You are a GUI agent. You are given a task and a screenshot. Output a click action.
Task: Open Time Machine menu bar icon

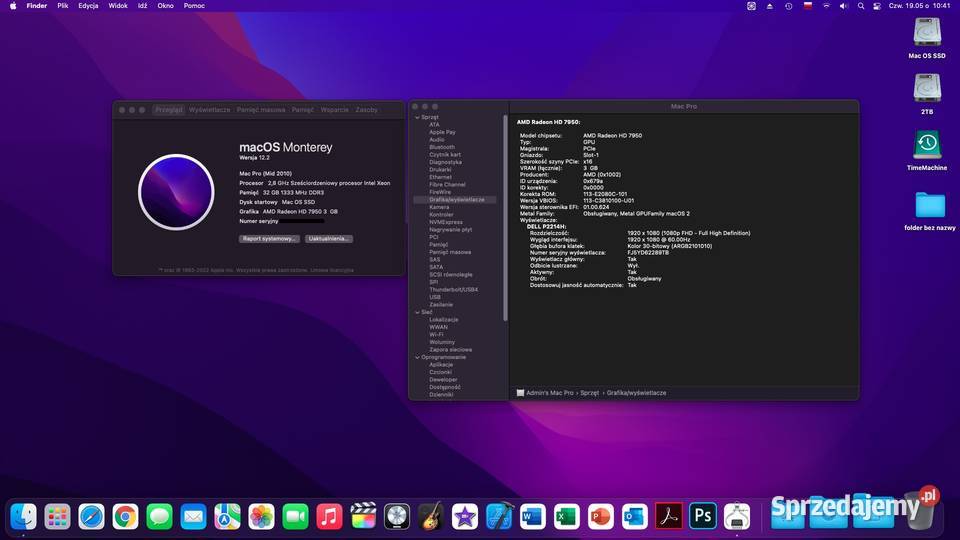tap(789, 6)
